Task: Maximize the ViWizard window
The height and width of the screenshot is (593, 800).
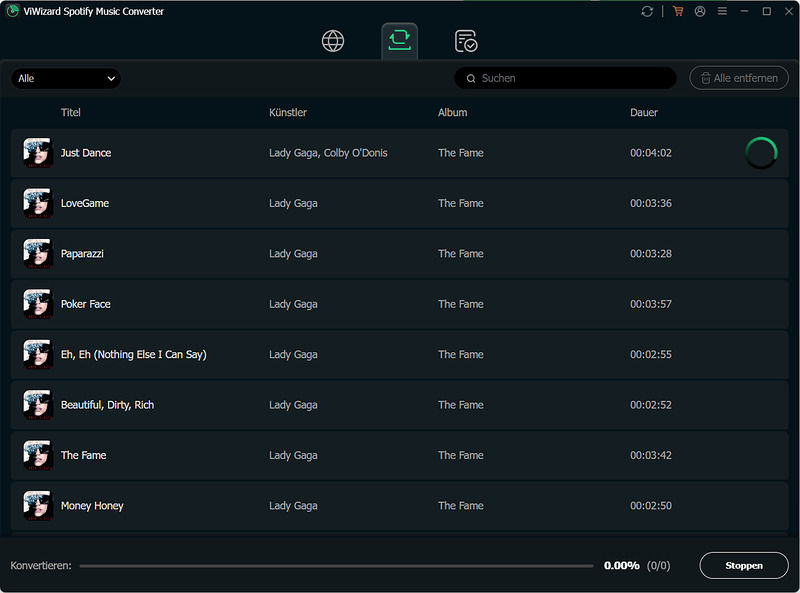Action: [x=766, y=11]
